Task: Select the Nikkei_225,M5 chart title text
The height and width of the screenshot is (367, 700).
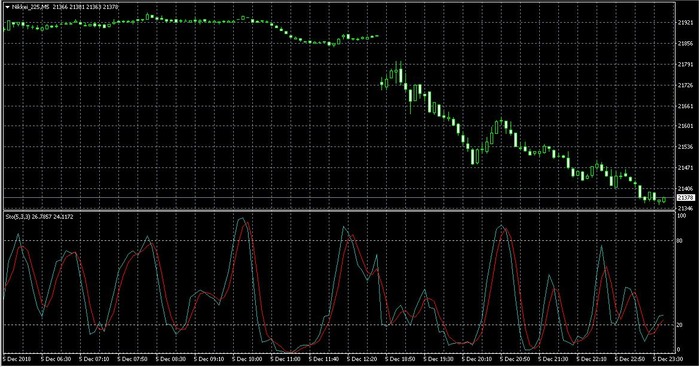Action: pos(30,7)
